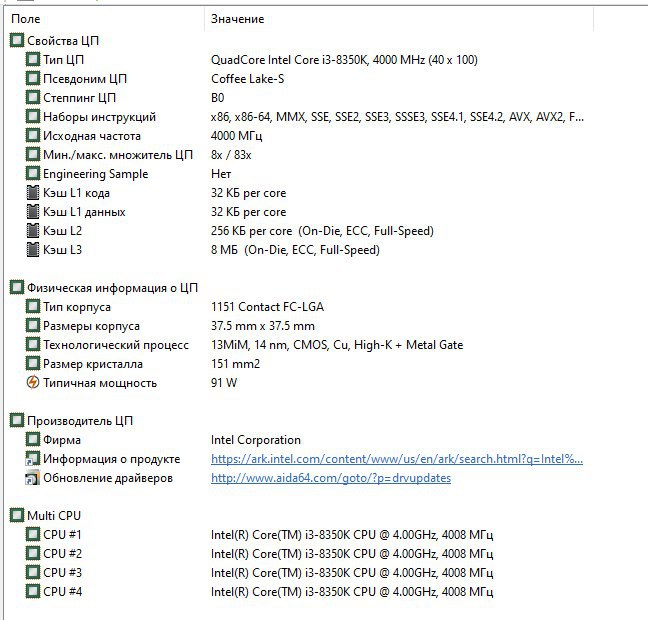Select the Размер кристалла field label
The width and height of the screenshot is (648, 620).
93,364
